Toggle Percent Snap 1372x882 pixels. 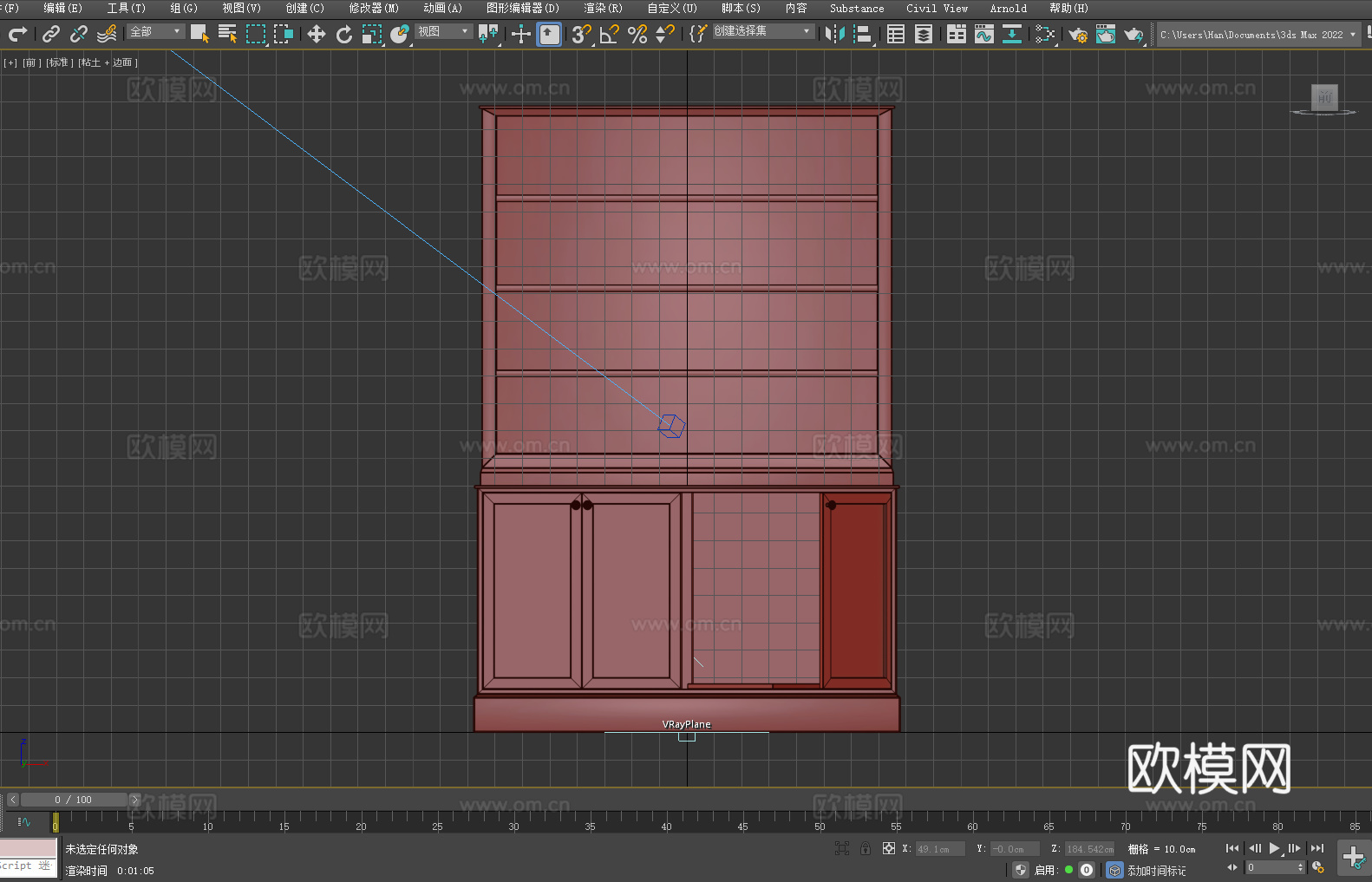click(x=637, y=34)
